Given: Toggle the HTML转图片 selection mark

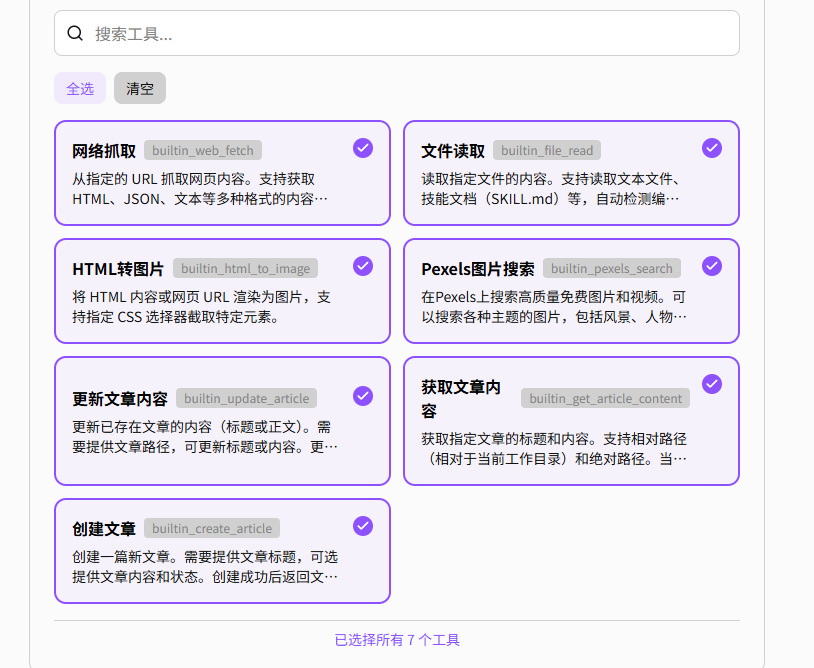Looking at the screenshot, I should click(x=362, y=265).
